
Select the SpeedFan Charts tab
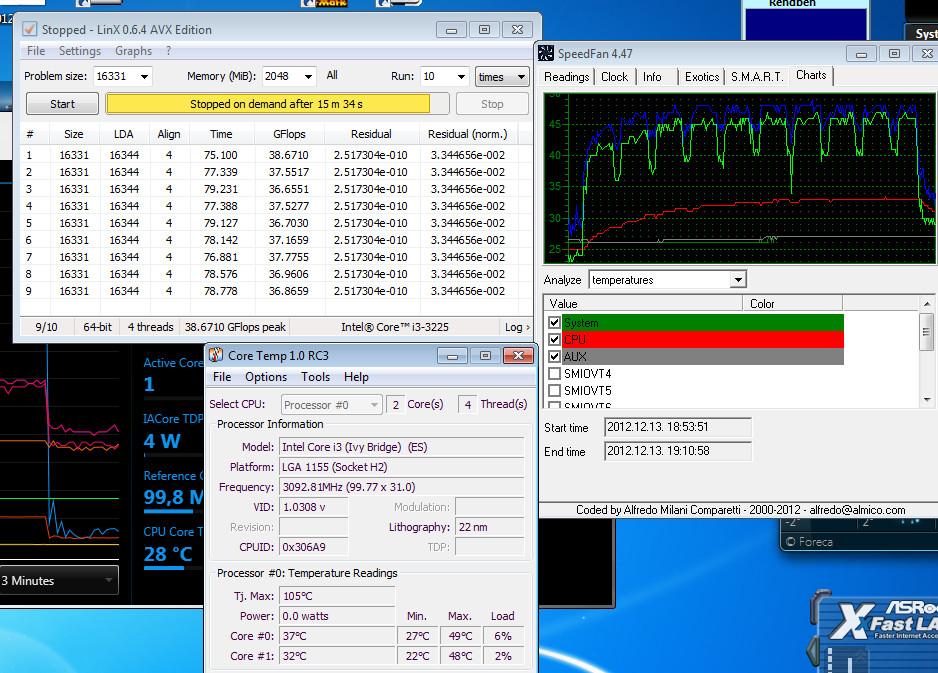[x=811, y=75]
